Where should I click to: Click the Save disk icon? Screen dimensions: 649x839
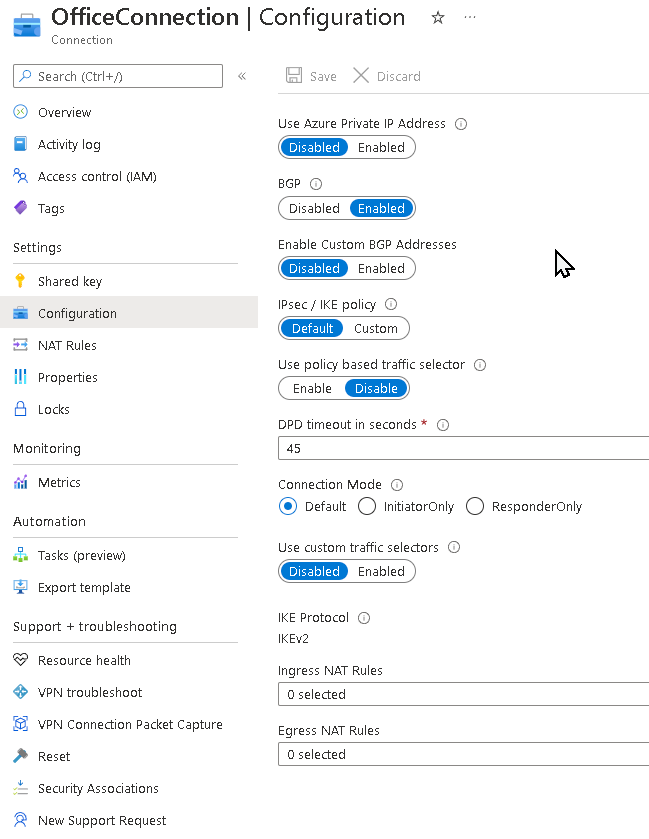(x=294, y=75)
